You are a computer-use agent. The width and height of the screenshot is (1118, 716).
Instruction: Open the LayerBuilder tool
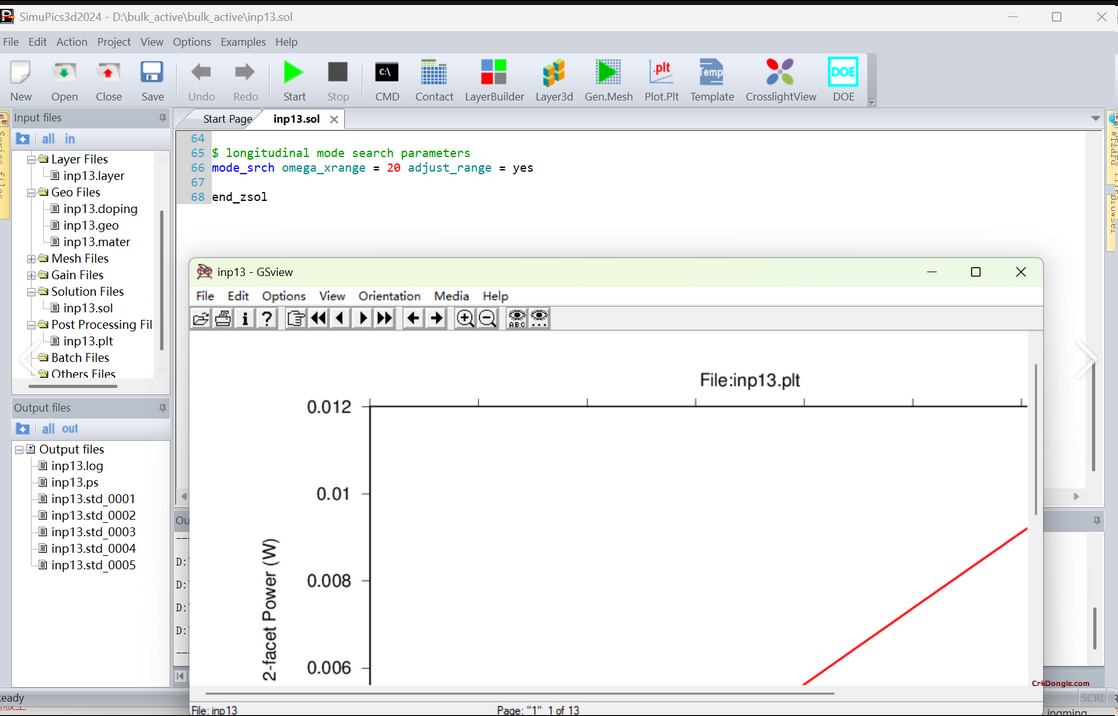494,80
